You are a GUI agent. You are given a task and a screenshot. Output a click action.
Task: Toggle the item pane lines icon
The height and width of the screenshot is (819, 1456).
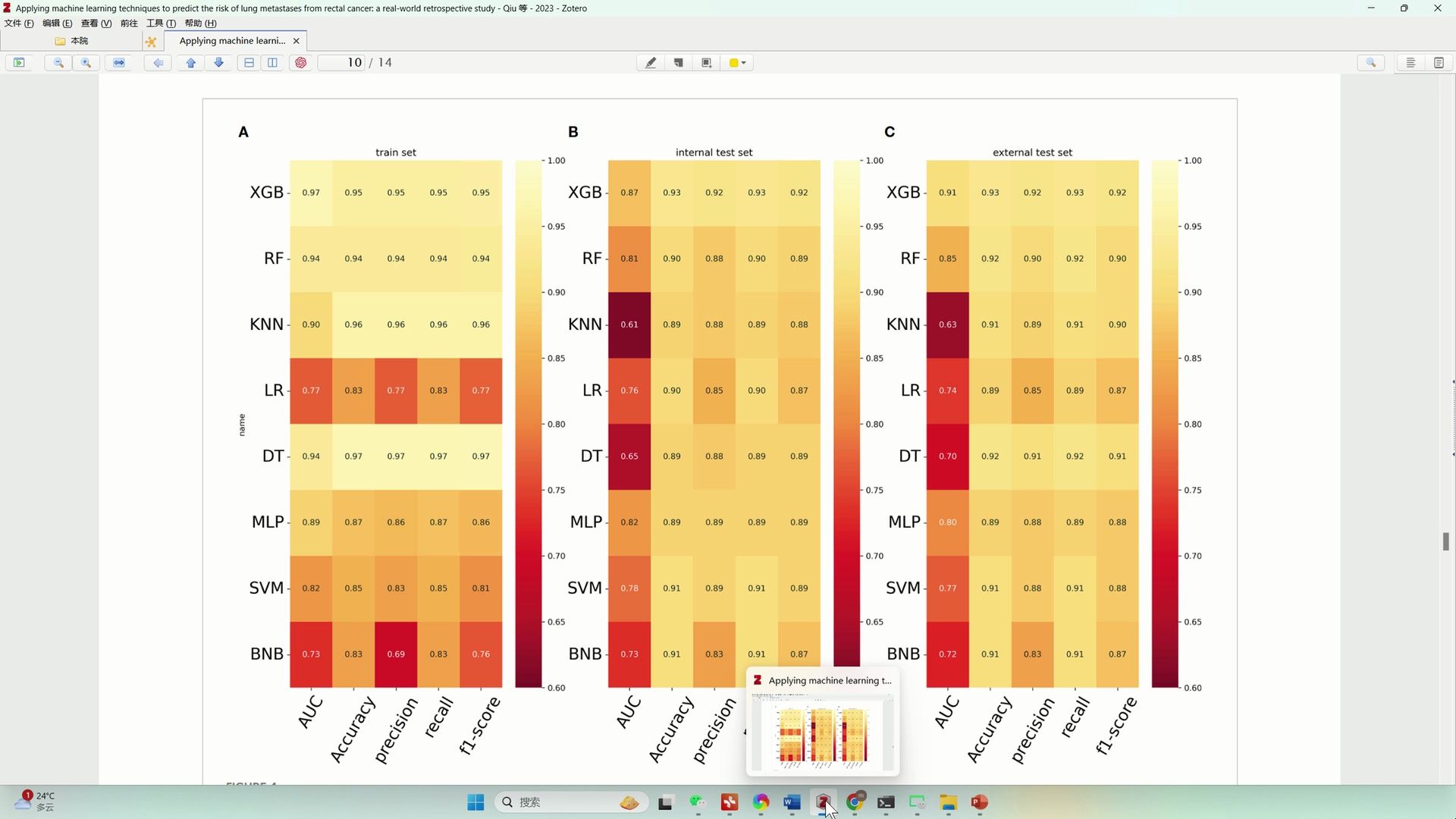click(x=1410, y=63)
